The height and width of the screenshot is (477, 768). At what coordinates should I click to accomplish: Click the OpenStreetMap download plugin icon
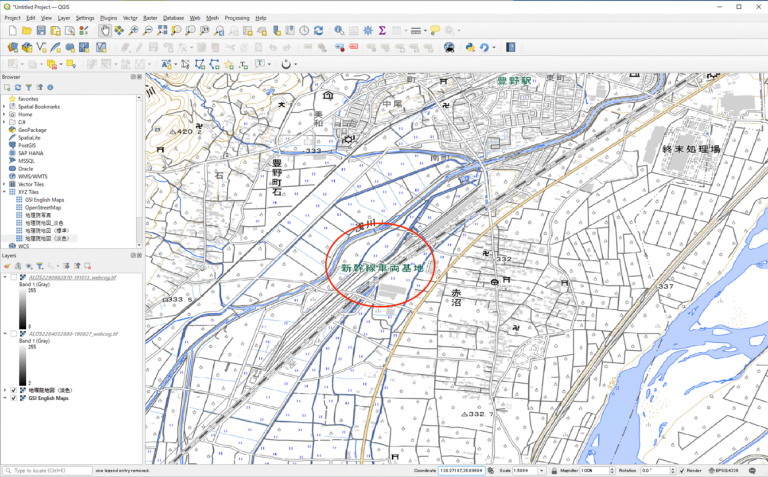click(449, 47)
